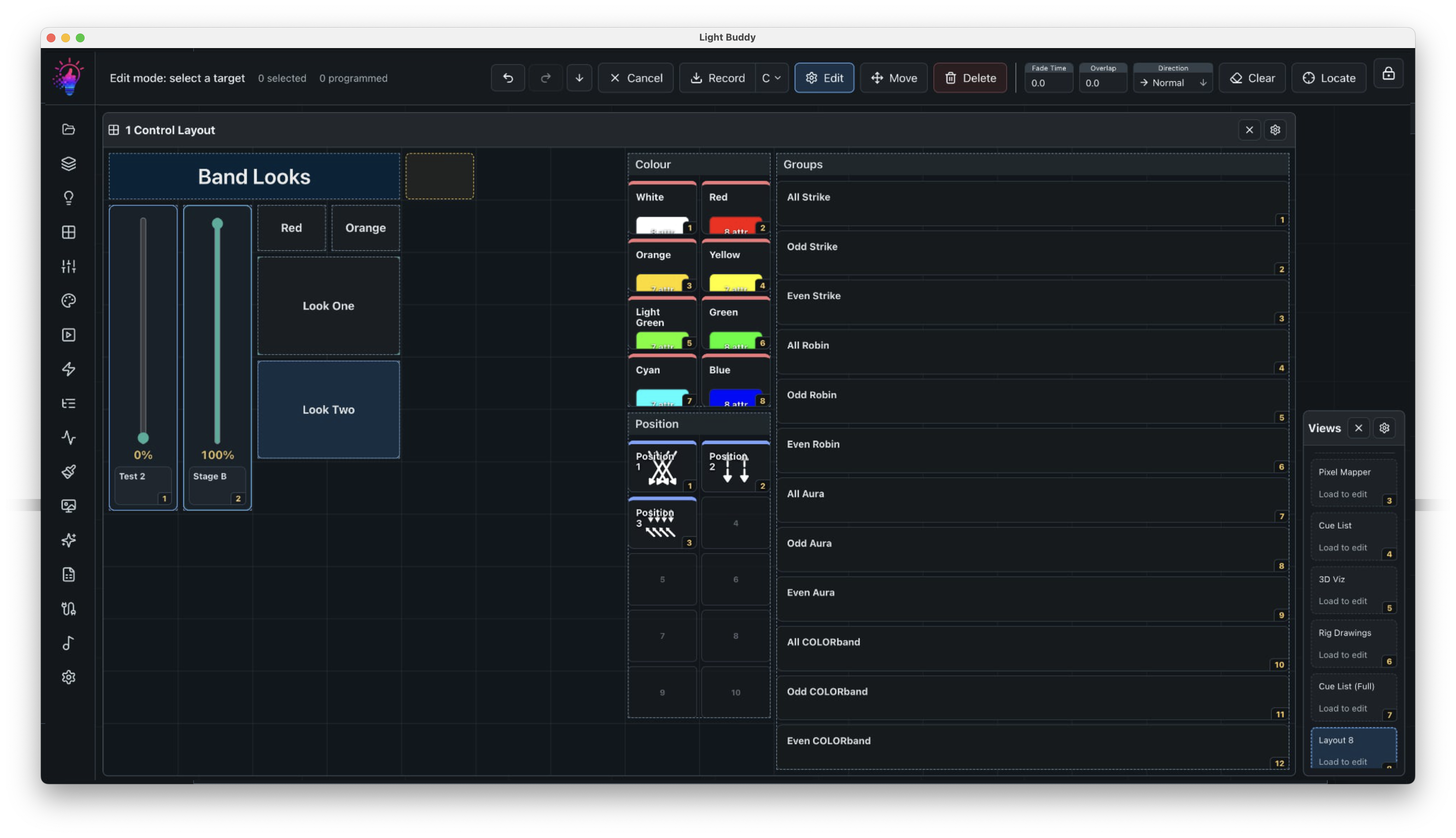Select the All Strike group
The width and height of the screenshot is (1456, 838).
point(1032,204)
